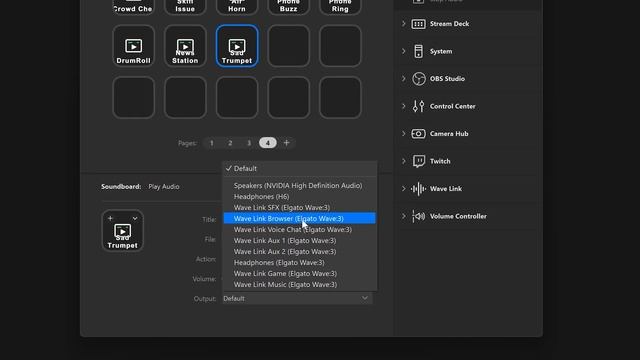Go to page 1
The width and height of the screenshot is (640, 360).
pos(211,143)
